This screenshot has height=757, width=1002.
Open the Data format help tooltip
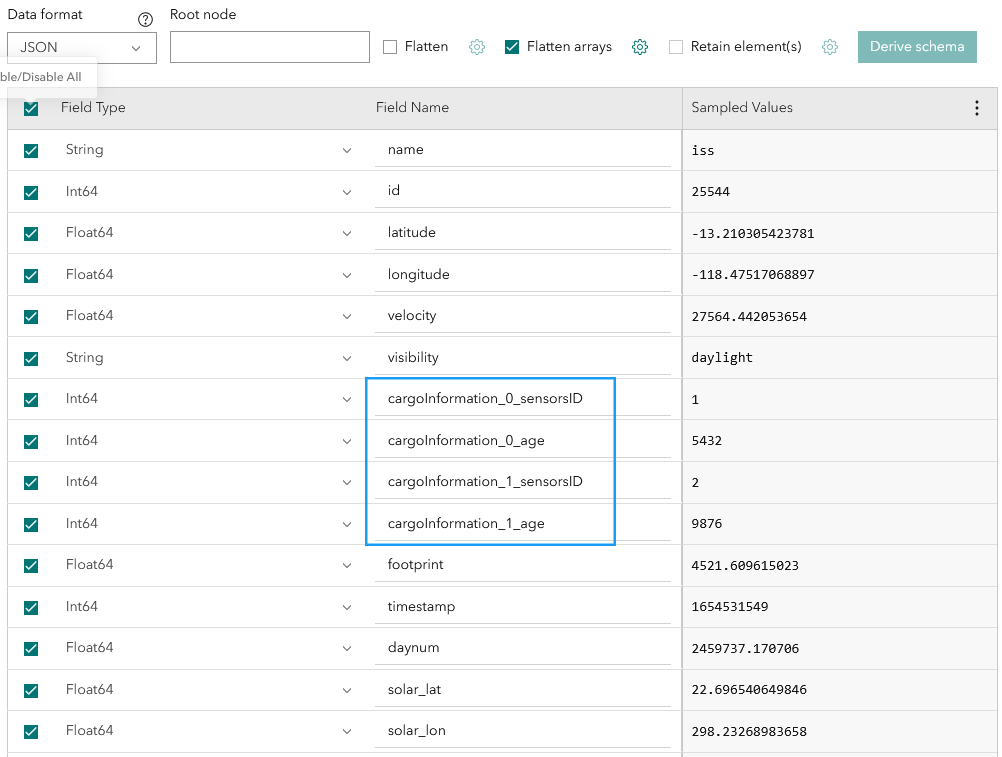coord(144,18)
